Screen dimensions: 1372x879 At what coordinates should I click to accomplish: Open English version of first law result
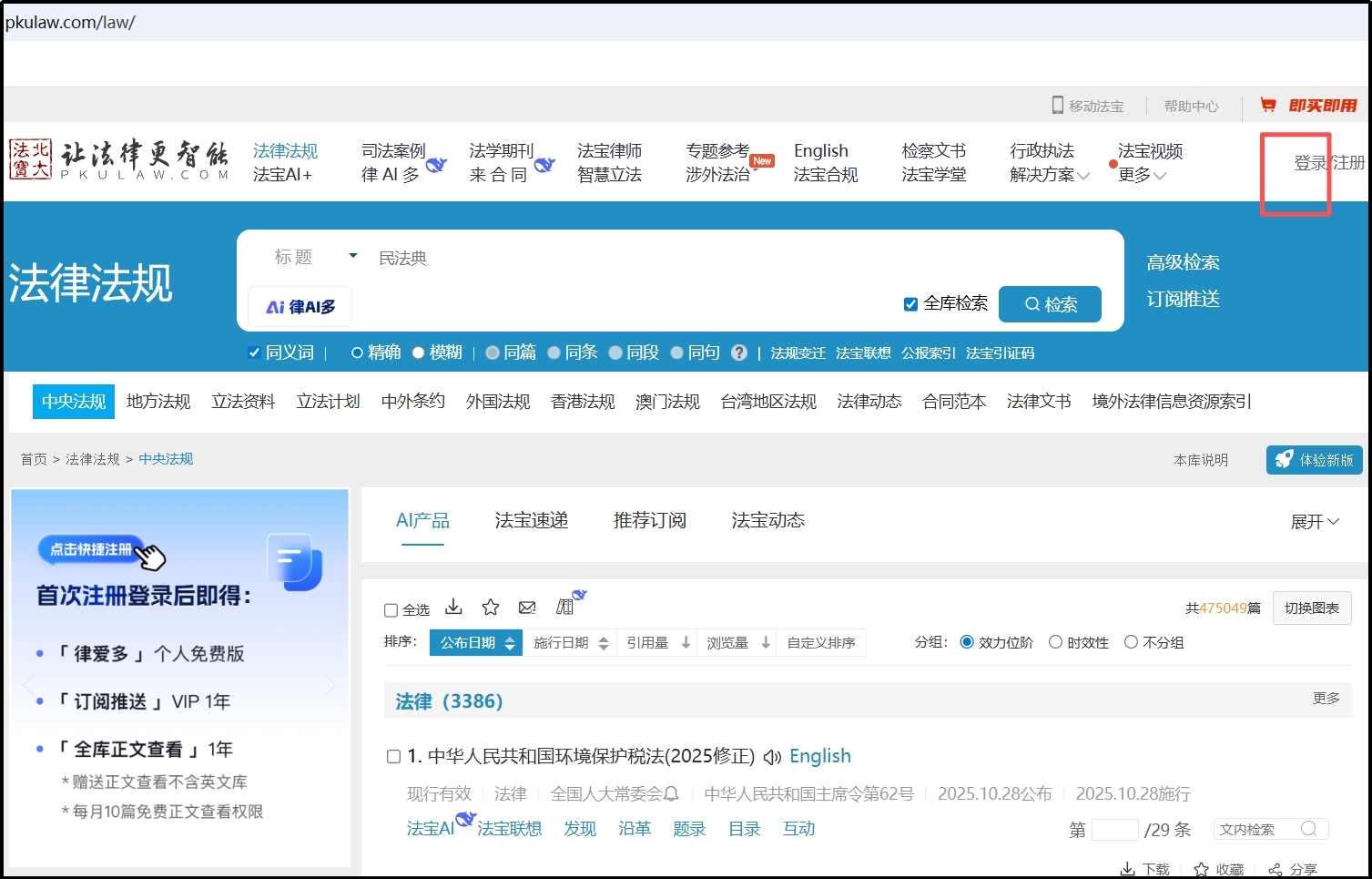pos(818,756)
